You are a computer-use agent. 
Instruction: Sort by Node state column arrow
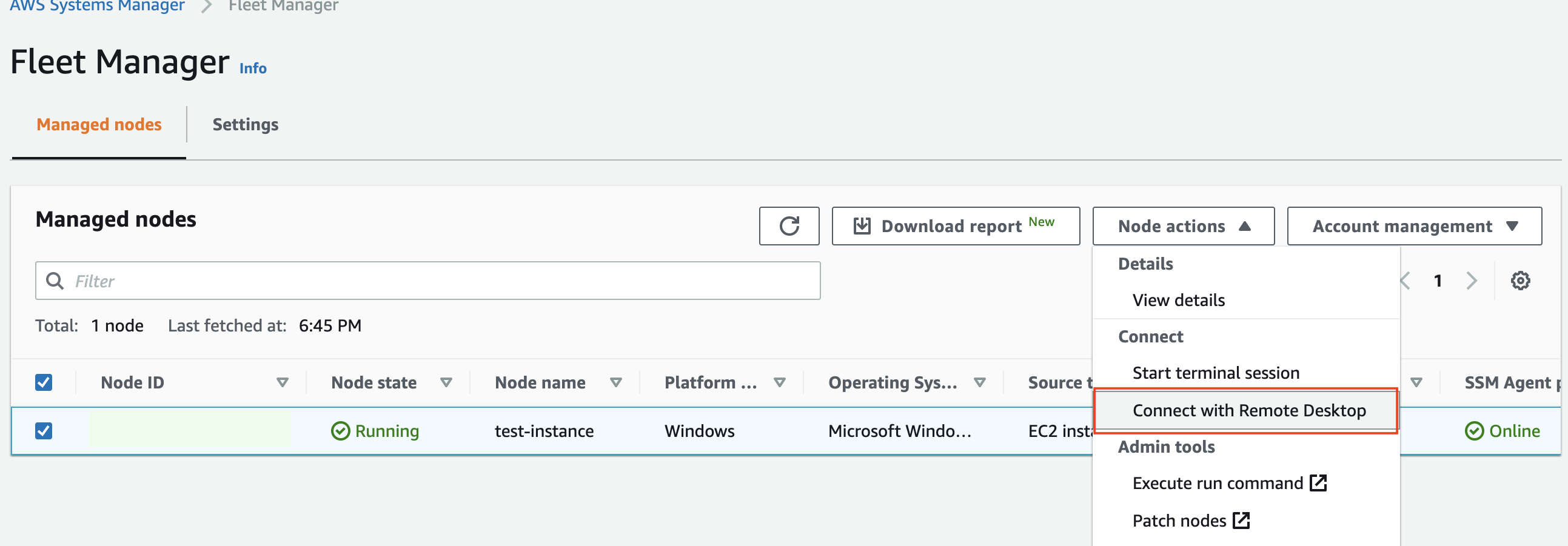(446, 382)
